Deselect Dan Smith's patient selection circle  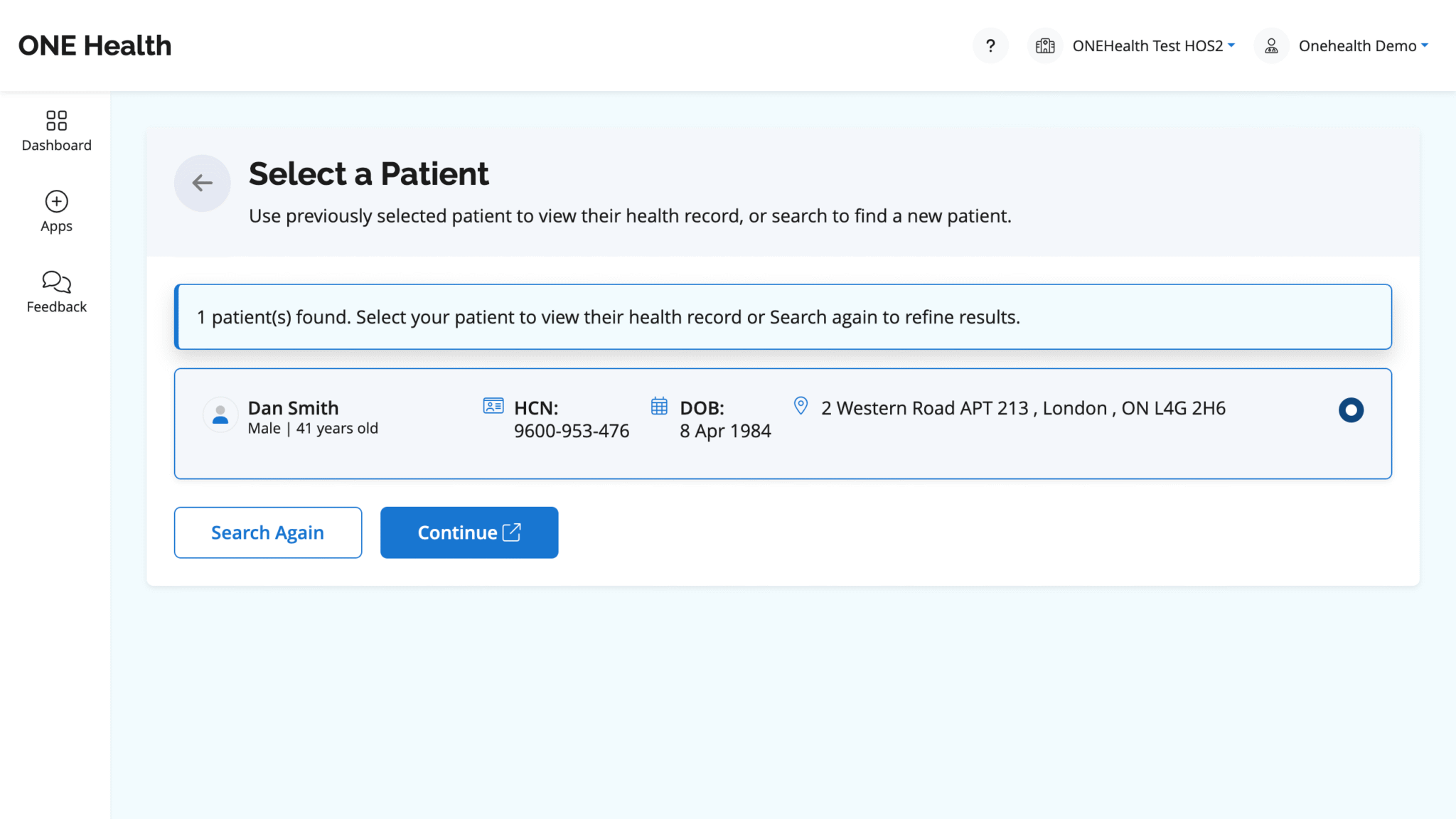pyautogui.click(x=1351, y=409)
